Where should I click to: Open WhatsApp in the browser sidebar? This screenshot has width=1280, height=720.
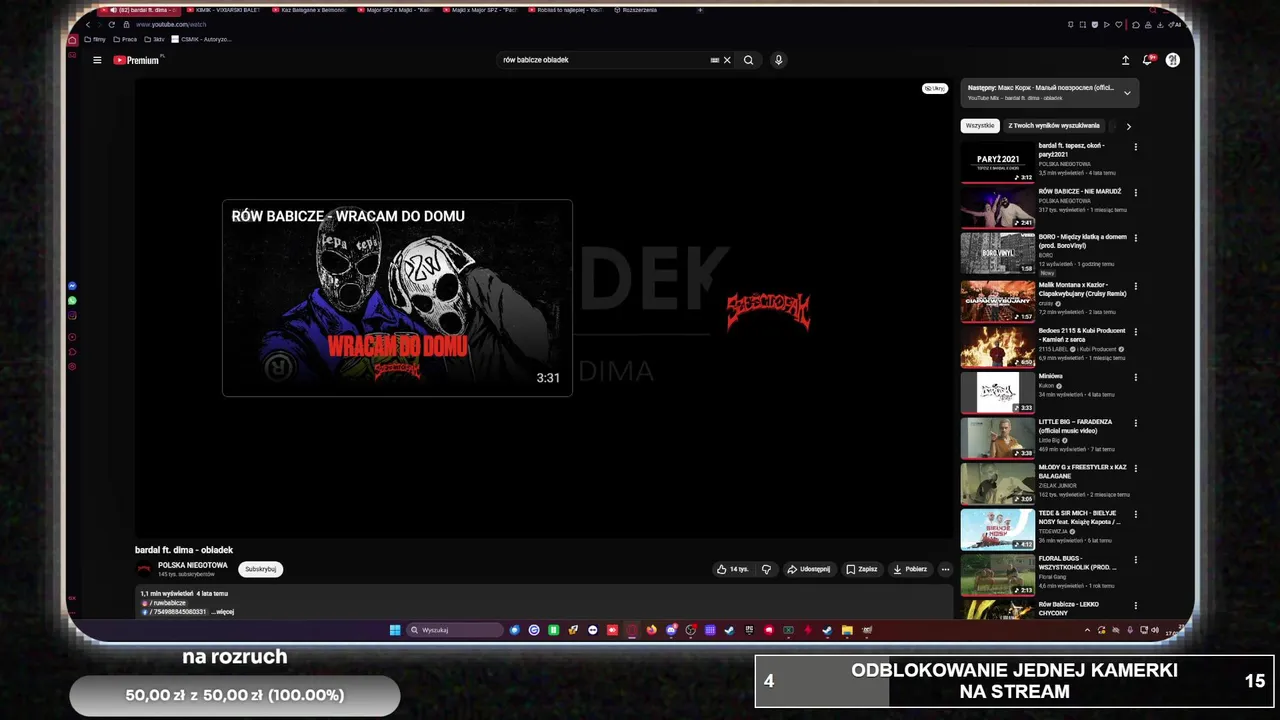(72, 301)
